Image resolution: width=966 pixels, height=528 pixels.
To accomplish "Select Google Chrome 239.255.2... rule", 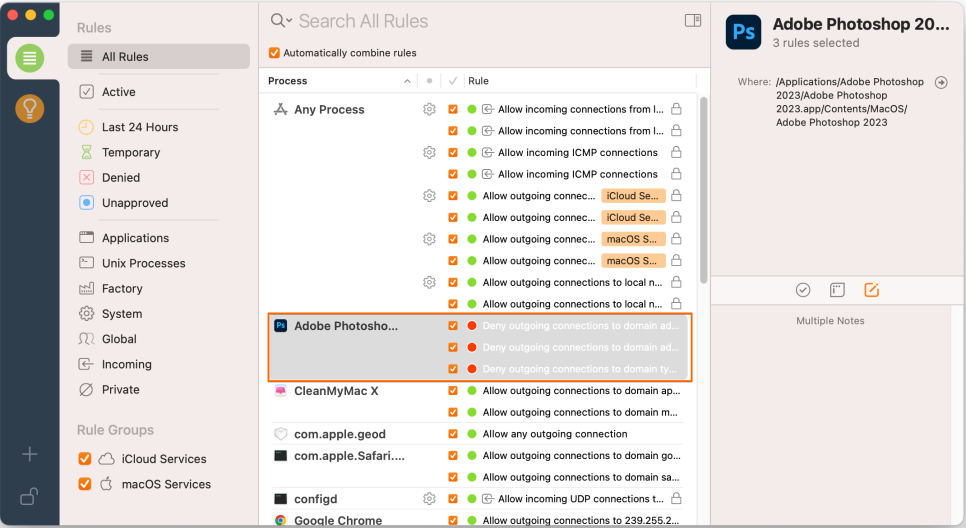I will [580, 520].
